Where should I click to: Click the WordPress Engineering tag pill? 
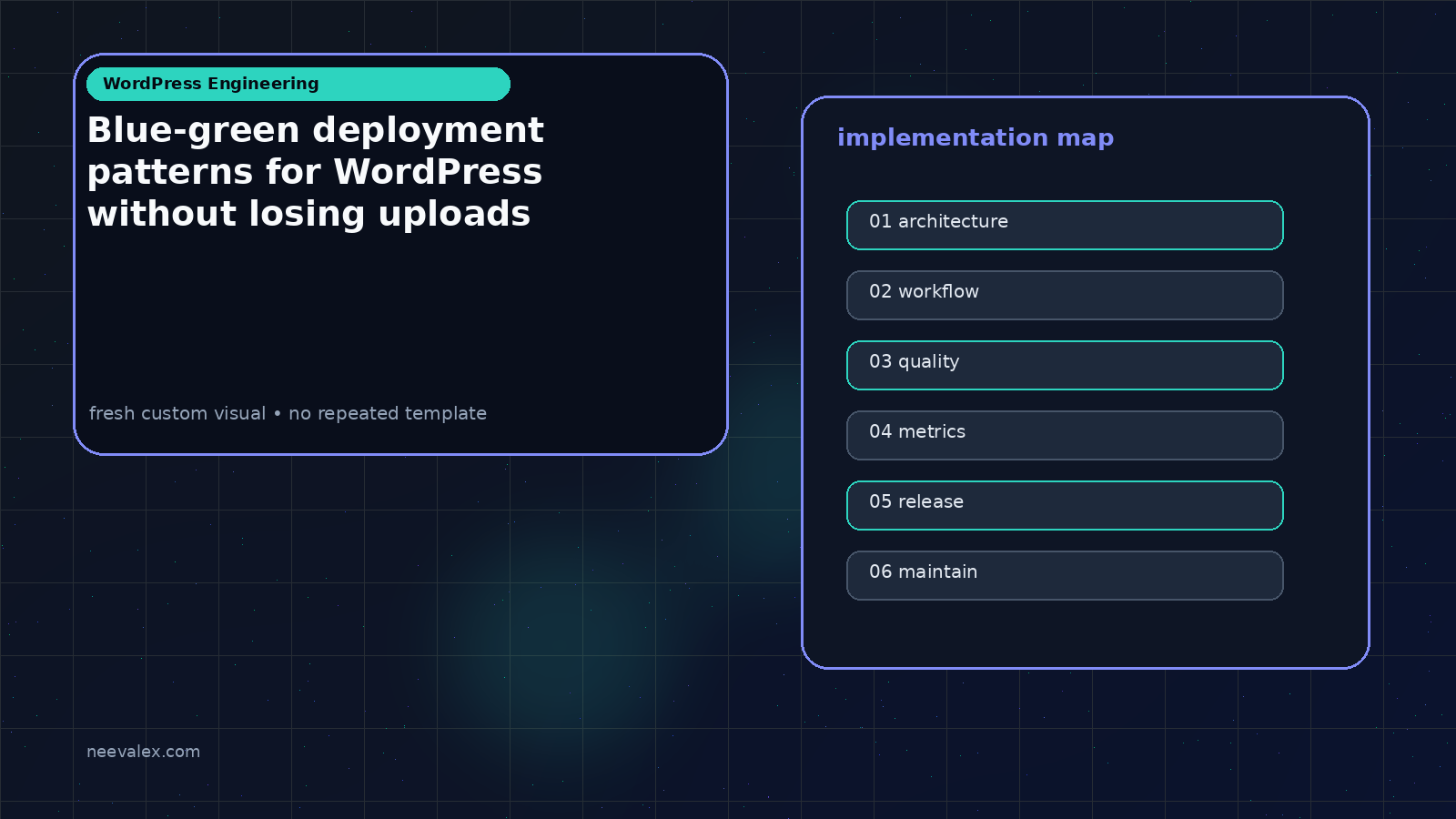[x=298, y=84]
